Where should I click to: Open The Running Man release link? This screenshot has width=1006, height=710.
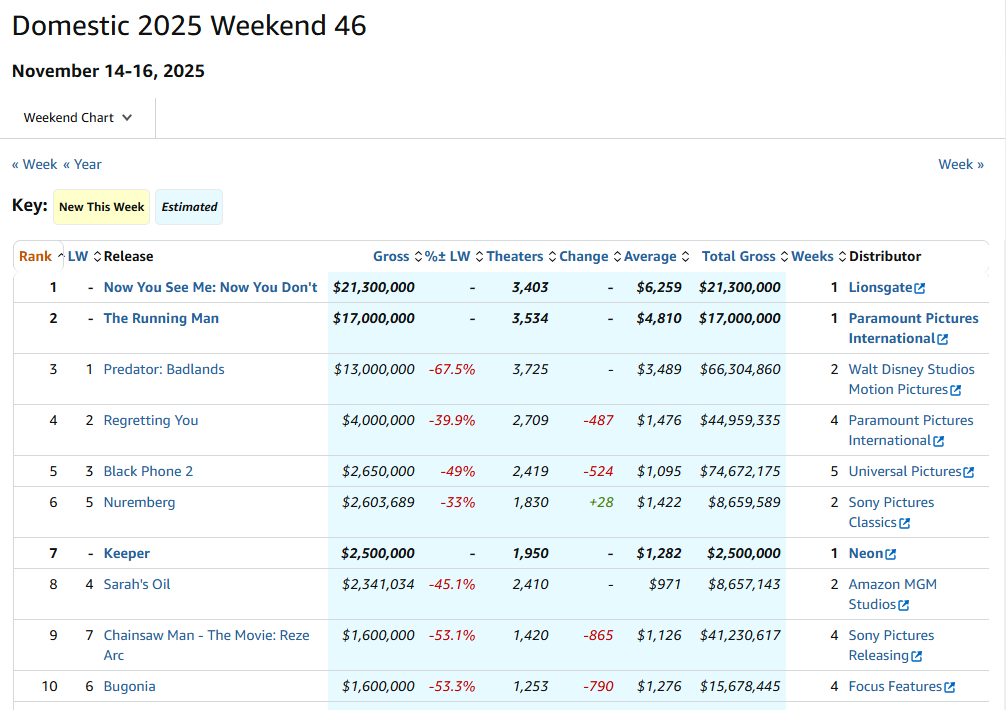pos(161,318)
